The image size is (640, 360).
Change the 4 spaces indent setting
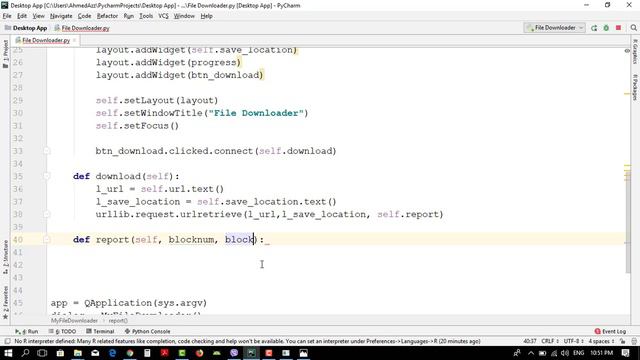click(x=601, y=341)
